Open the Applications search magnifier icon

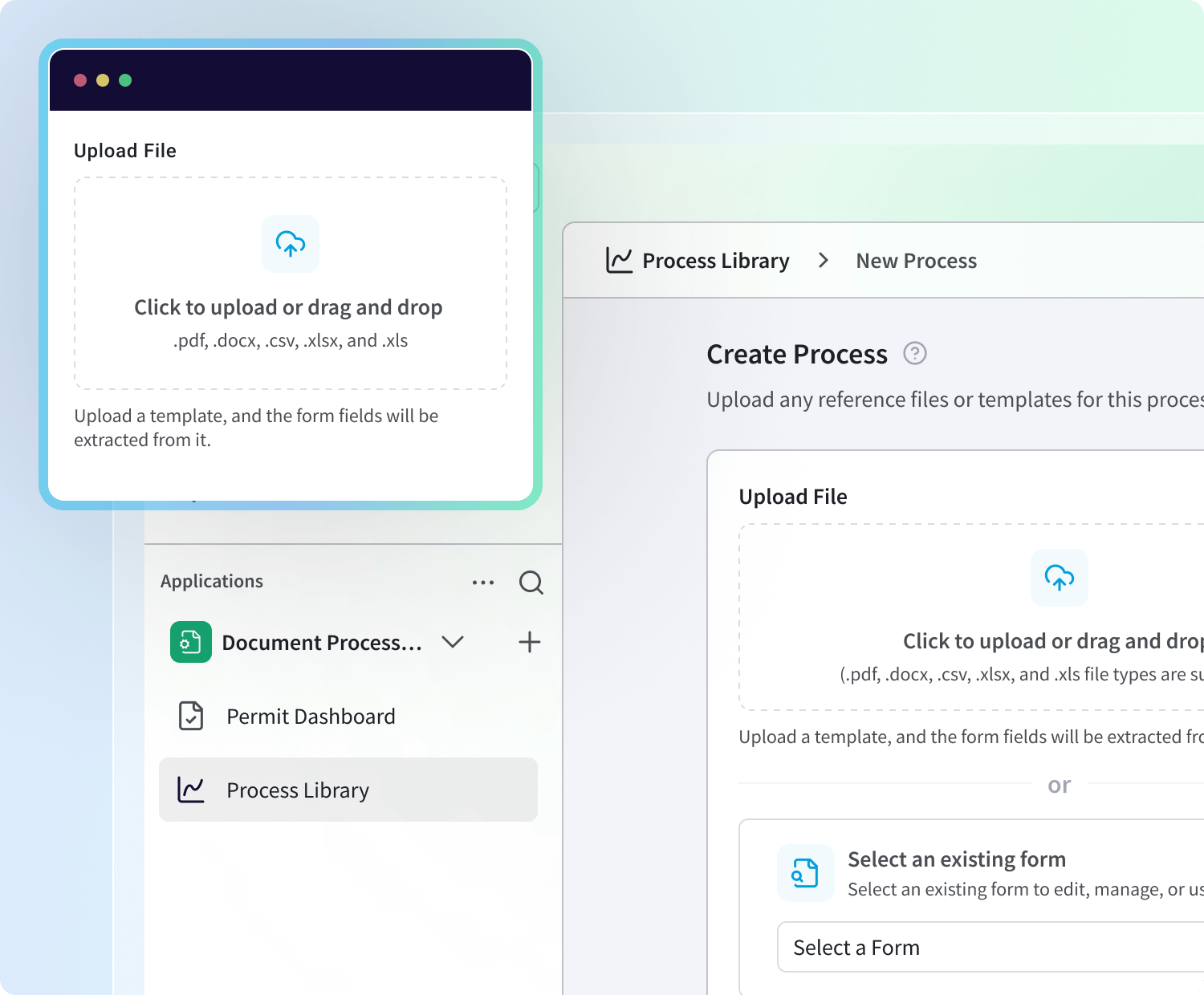click(x=531, y=583)
